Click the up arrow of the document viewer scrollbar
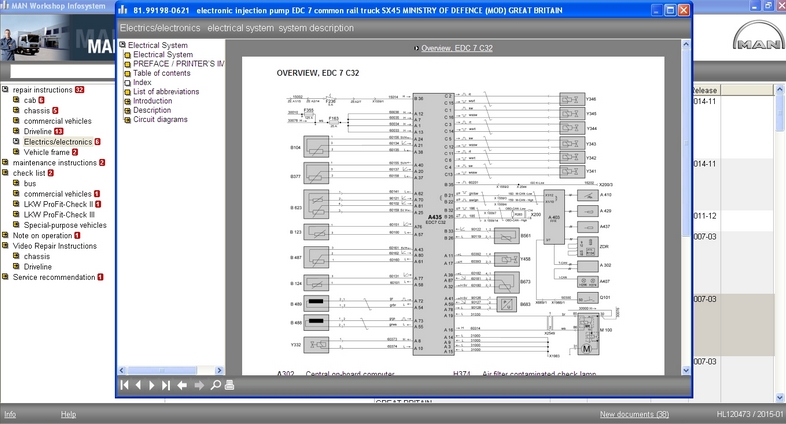 (686, 45)
